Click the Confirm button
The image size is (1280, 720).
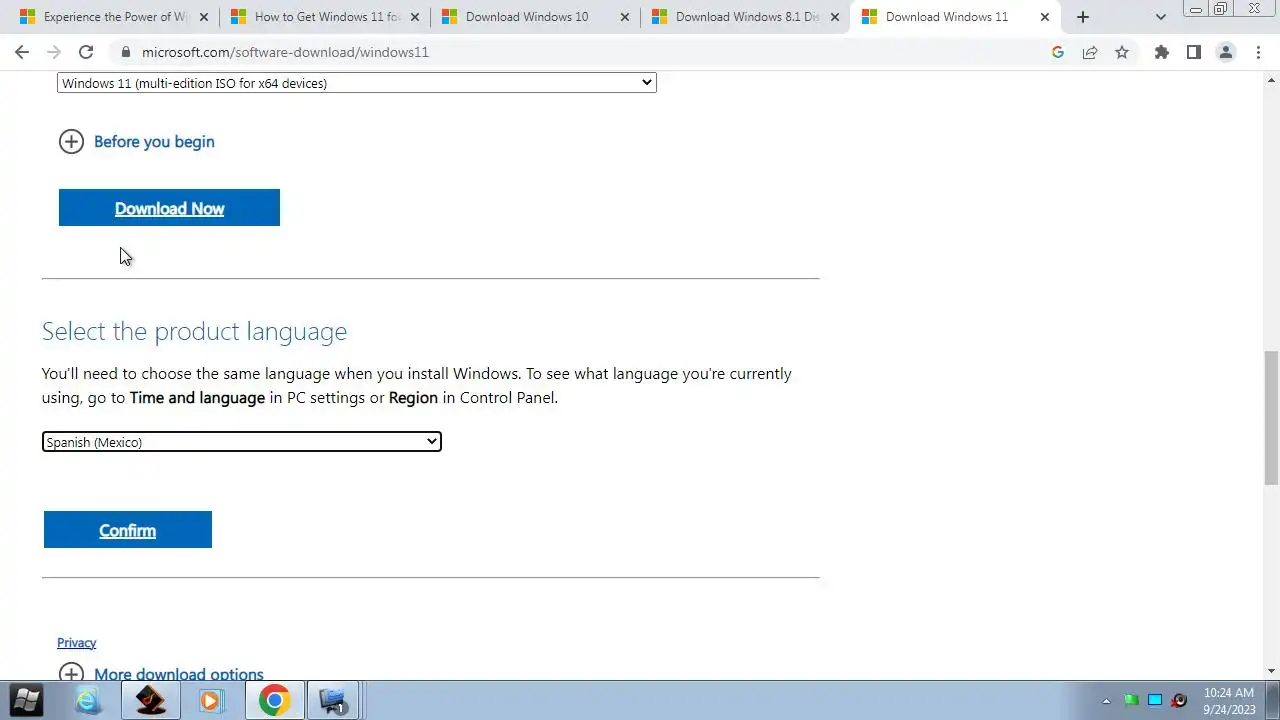(127, 530)
